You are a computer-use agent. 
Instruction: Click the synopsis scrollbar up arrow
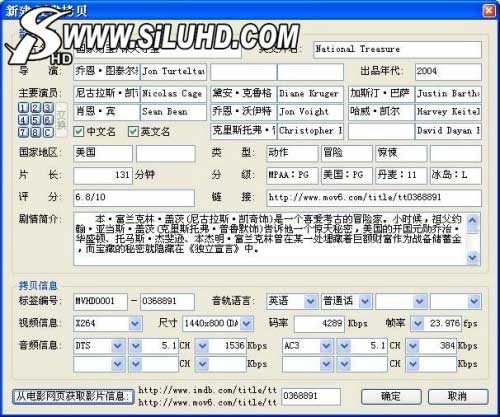pos(473,221)
